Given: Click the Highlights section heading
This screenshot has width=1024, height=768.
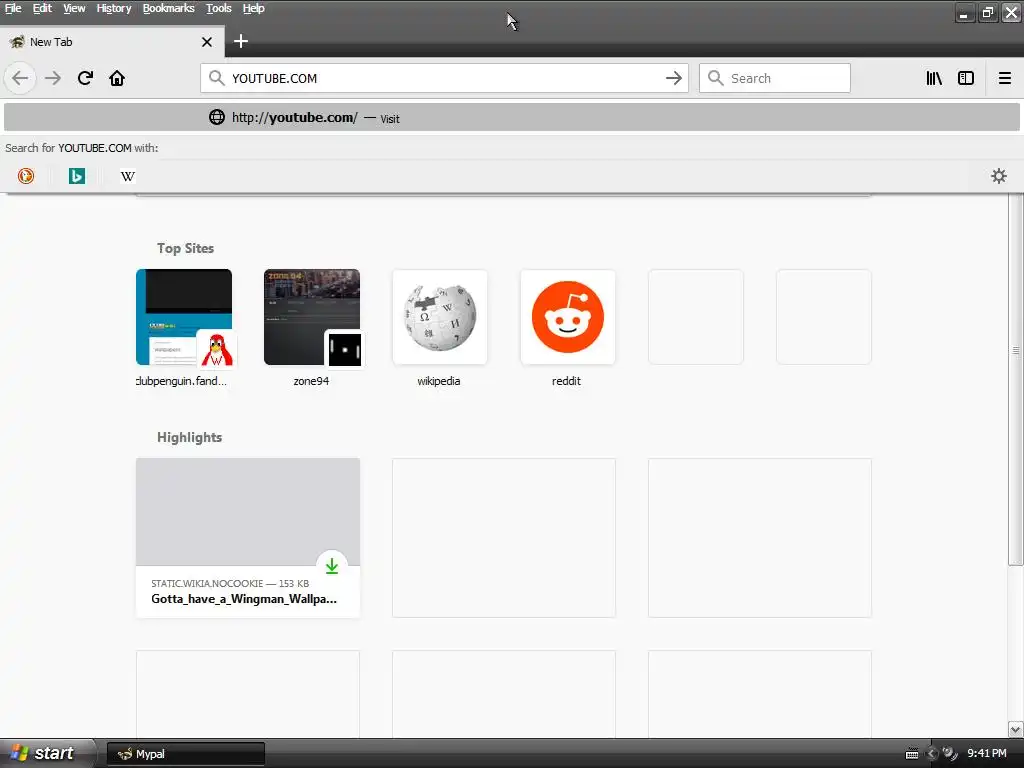Looking at the screenshot, I should (x=189, y=438).
